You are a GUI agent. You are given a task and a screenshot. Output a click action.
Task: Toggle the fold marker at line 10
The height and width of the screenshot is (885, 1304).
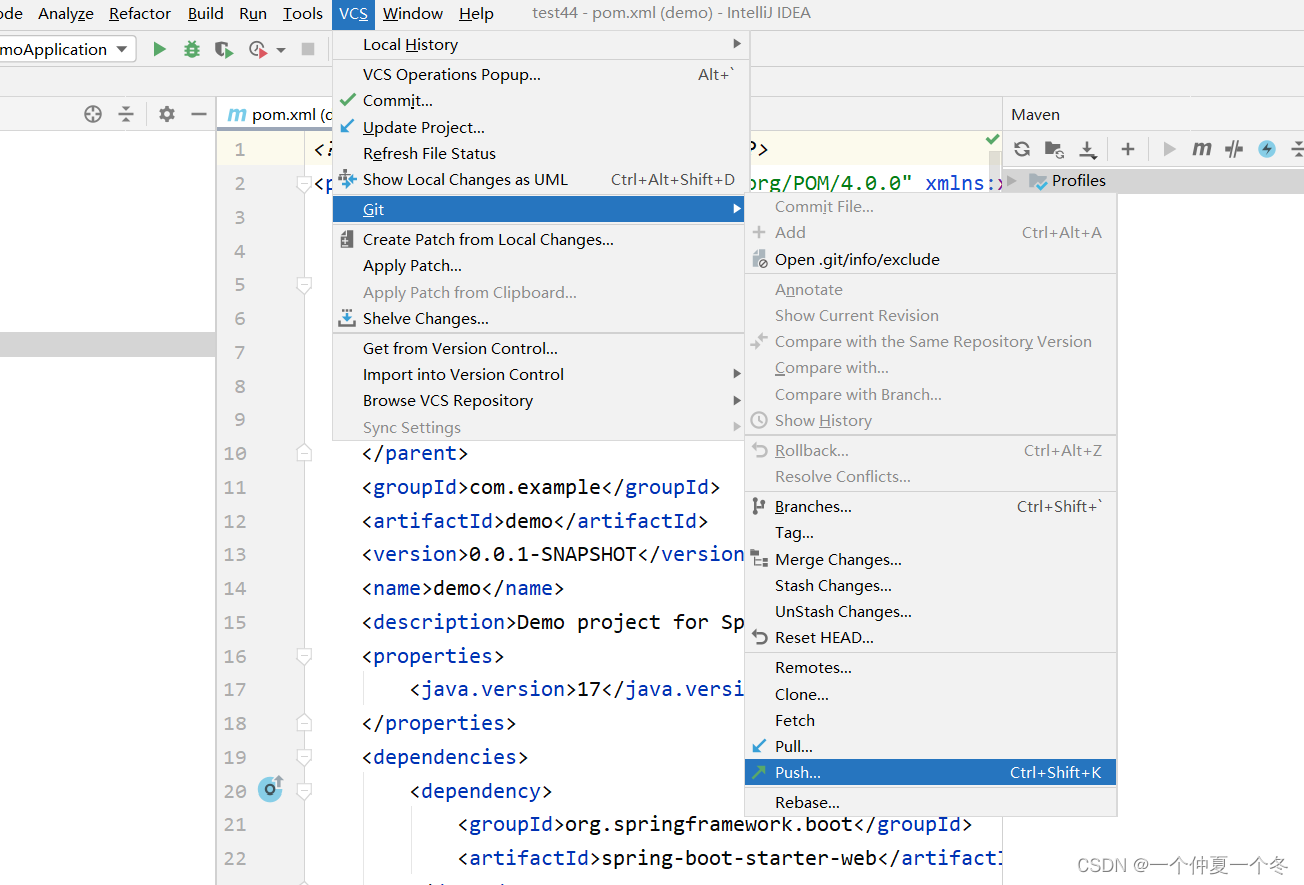[x=304, y=453]
